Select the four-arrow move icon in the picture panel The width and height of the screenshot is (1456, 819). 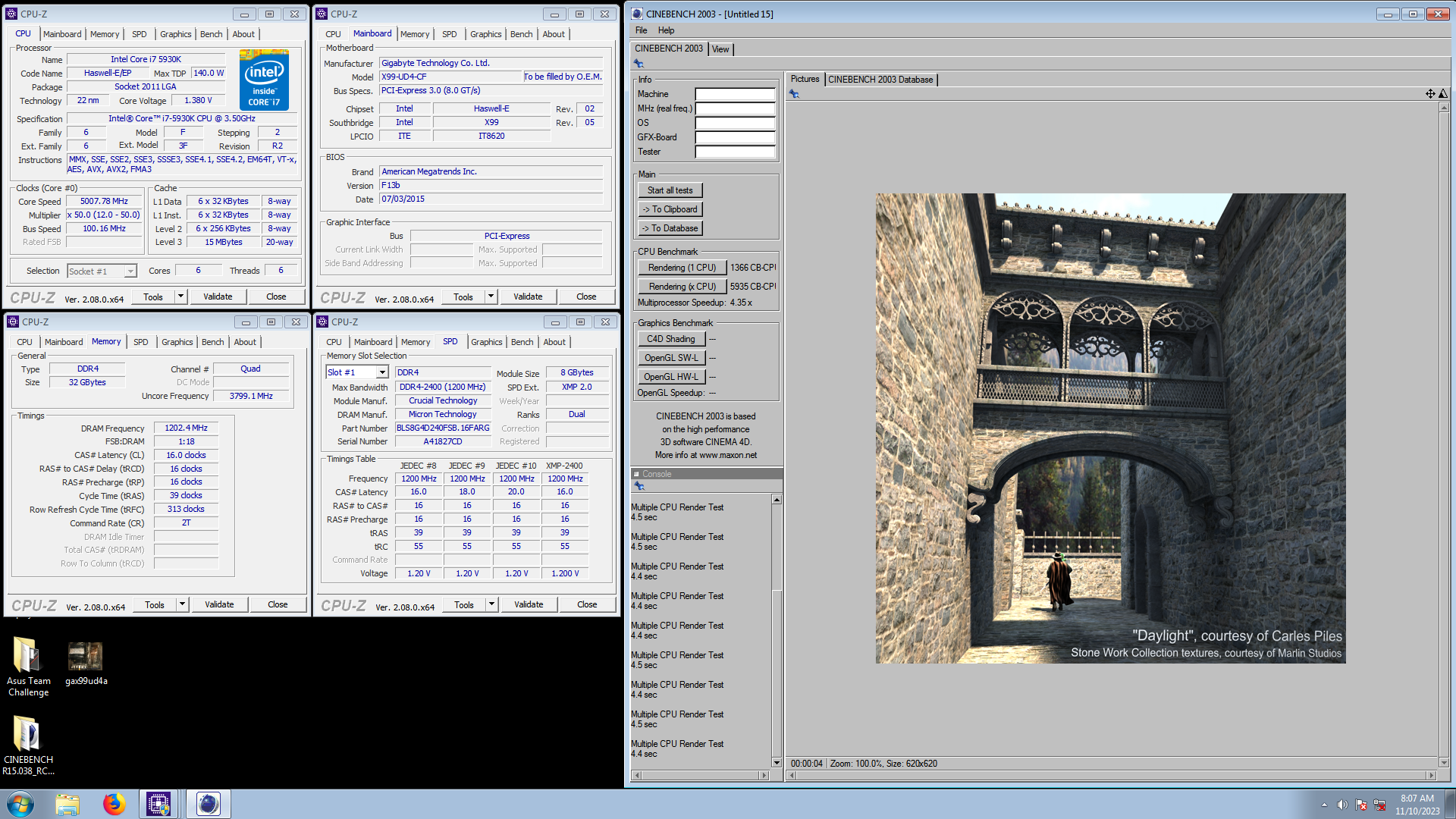pyautogui.click(x=1430, y=94)
